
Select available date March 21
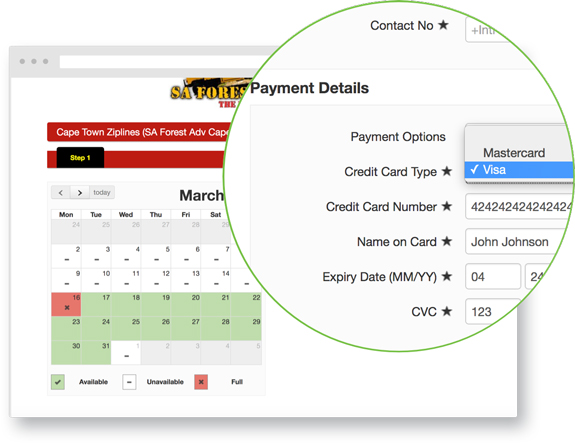(x=216, y=304)
